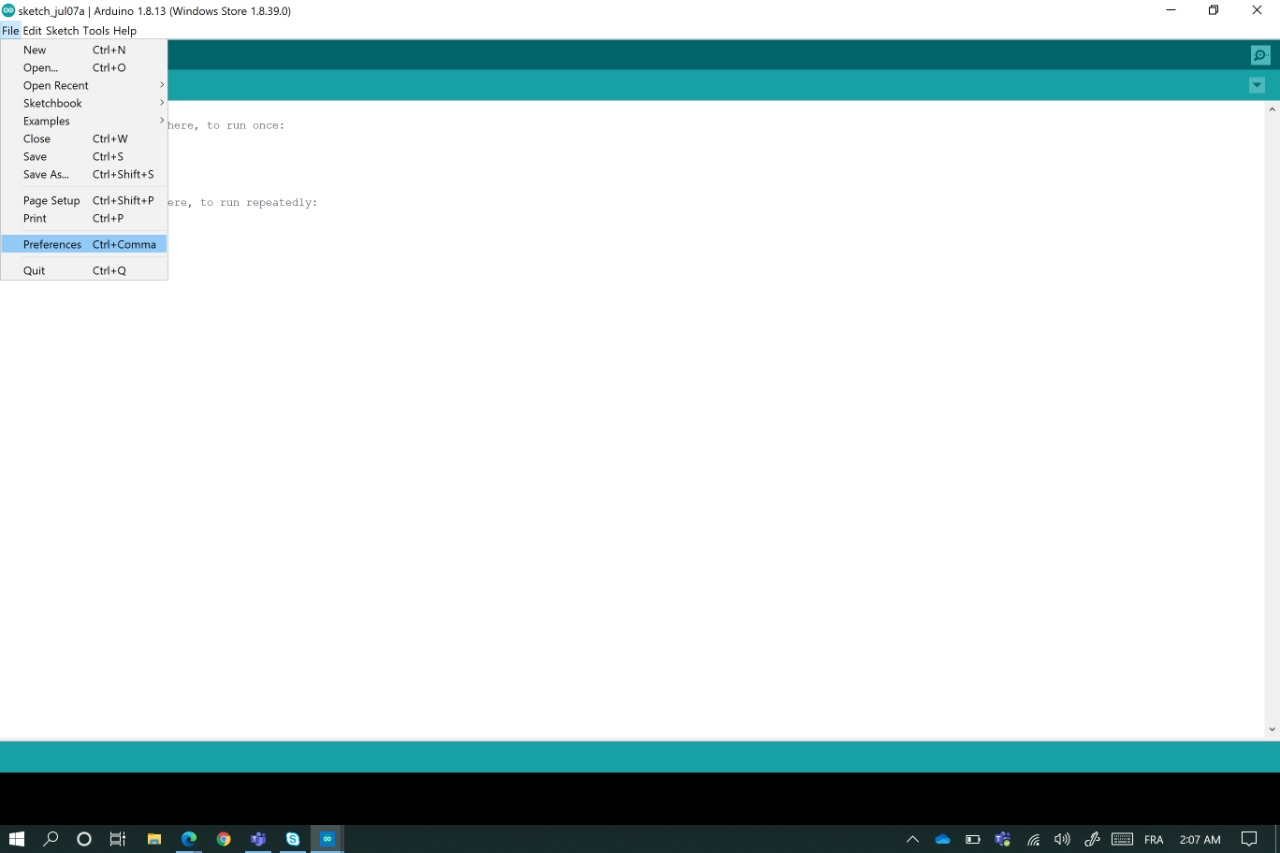Choose Print from the File menu
1280x853 pixels.
[84, 219]
